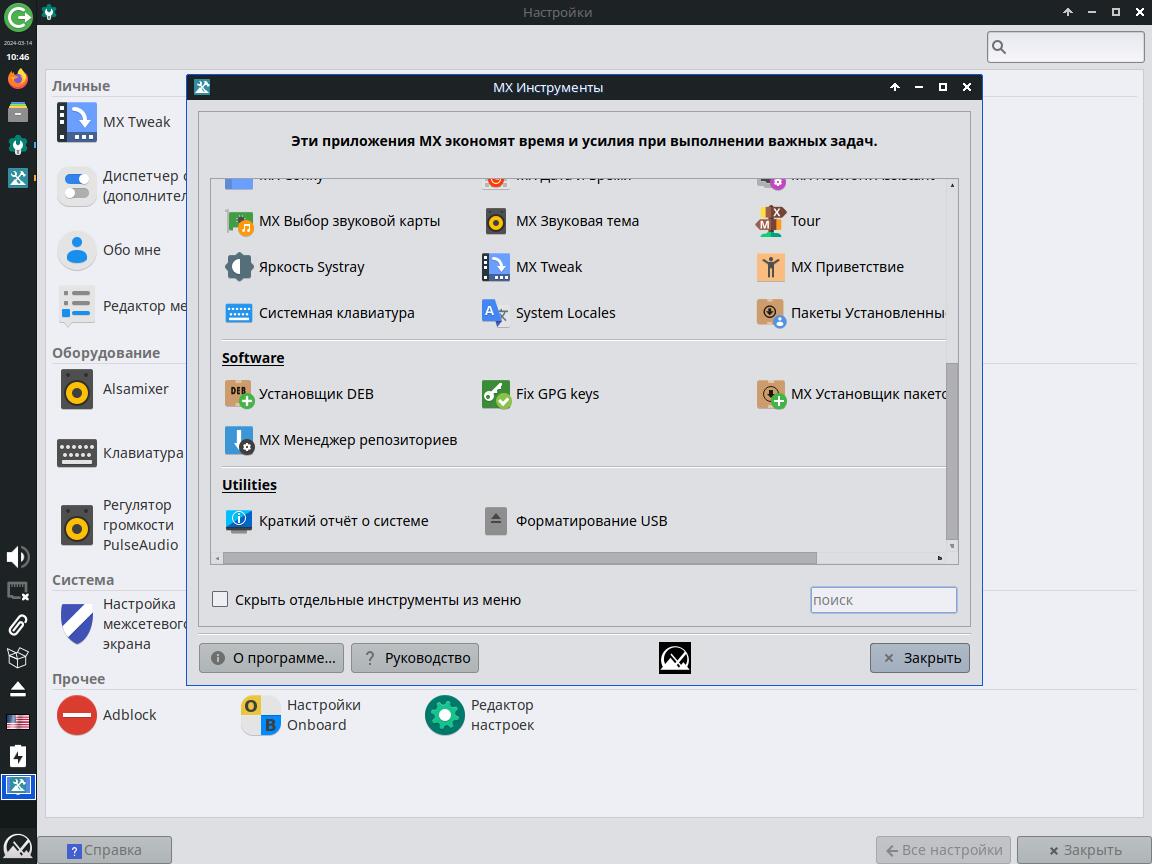Open Клавиатура settings in Настройки

click(x=120, y=453)
